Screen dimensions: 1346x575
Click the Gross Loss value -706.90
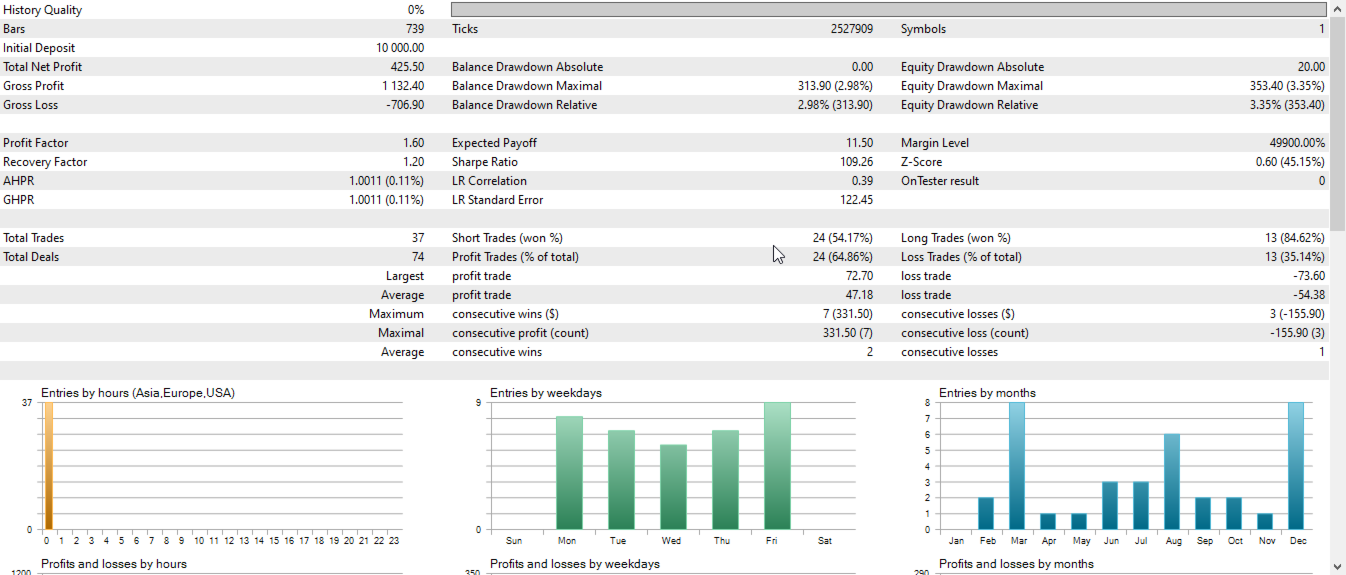pos(405,105)
